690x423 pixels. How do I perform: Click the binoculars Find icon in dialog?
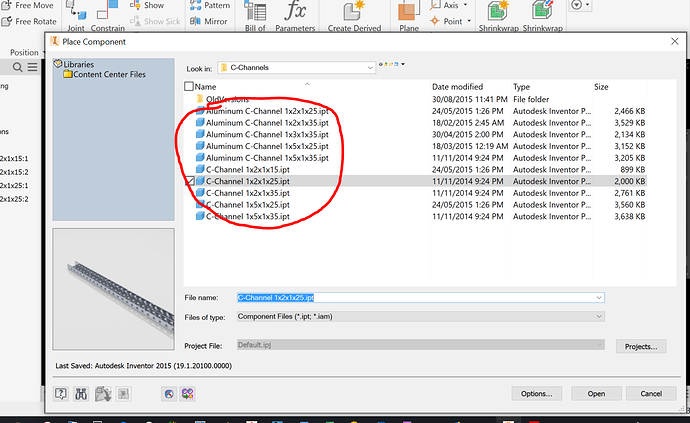(81, 394)
